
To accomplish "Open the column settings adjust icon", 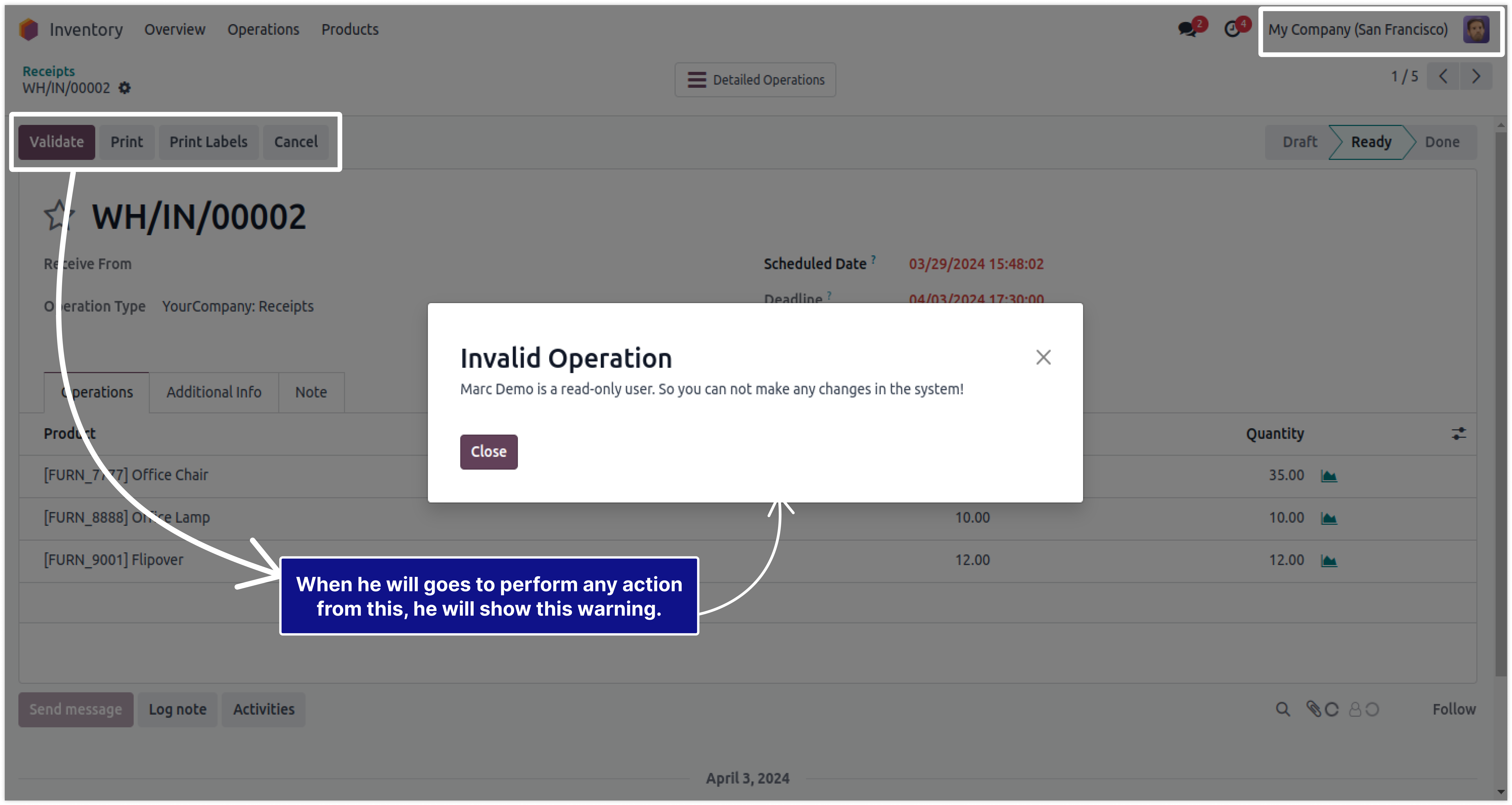I will (1459, 434).
